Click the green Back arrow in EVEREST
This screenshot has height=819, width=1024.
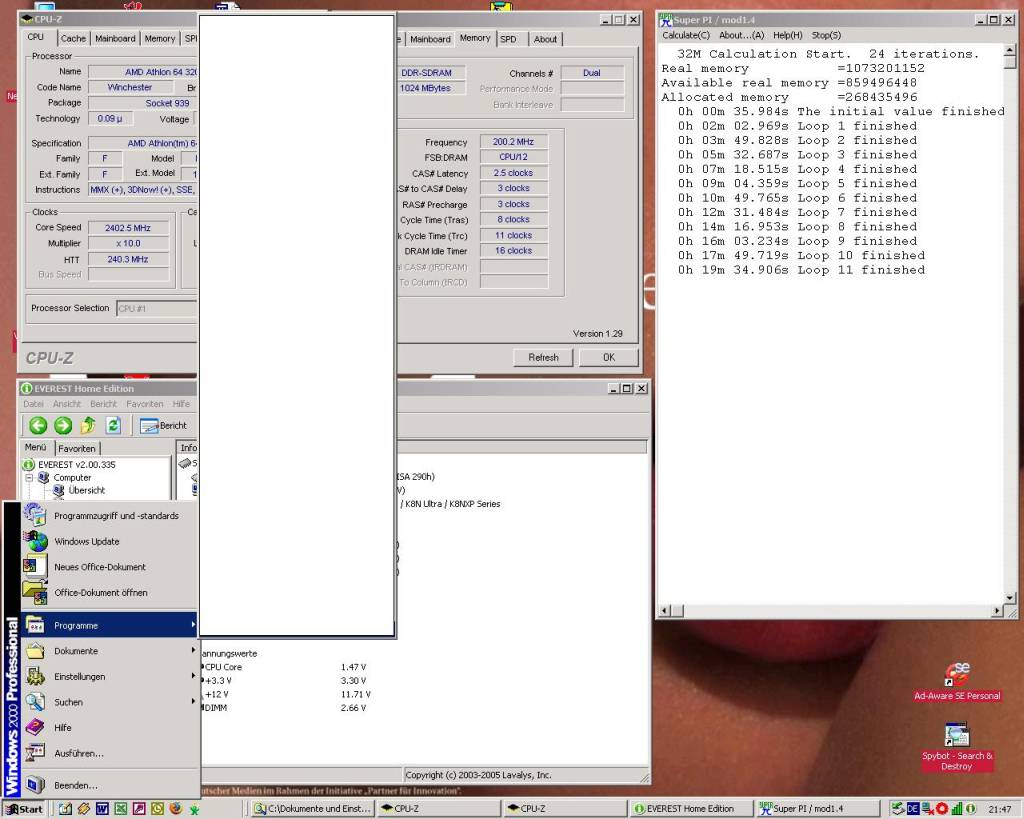coord(38,426)
